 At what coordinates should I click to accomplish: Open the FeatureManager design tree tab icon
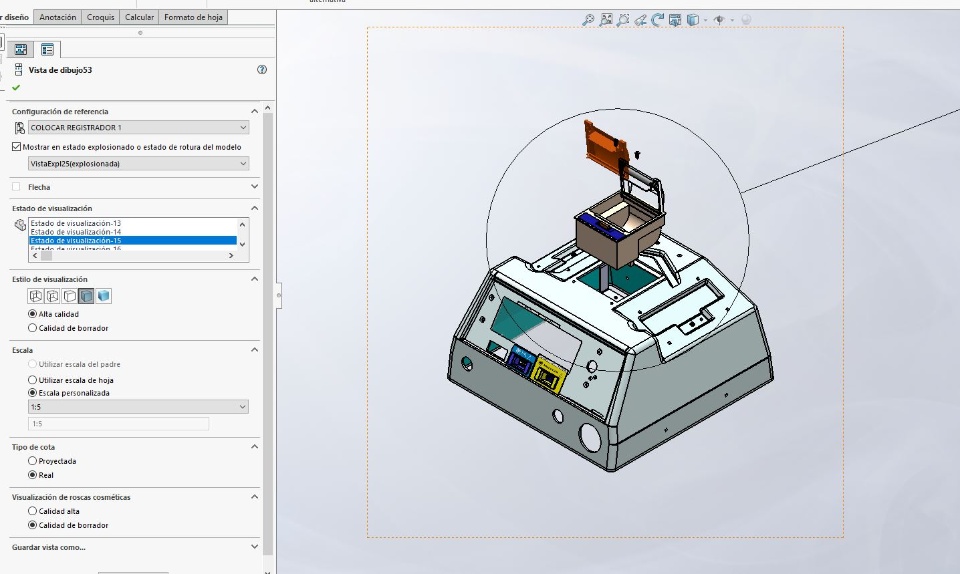coord(21,50)
